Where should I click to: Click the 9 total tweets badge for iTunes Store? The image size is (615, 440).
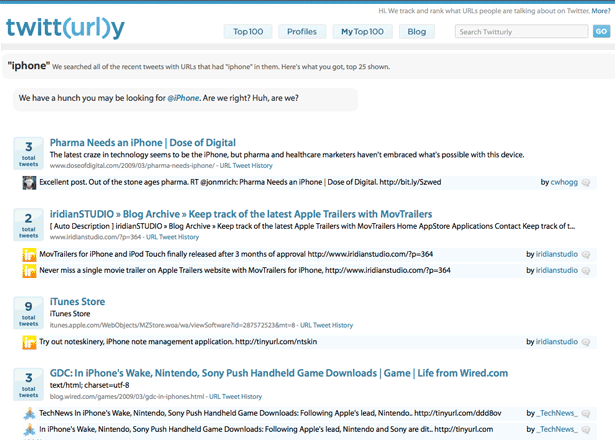point(29,313)
